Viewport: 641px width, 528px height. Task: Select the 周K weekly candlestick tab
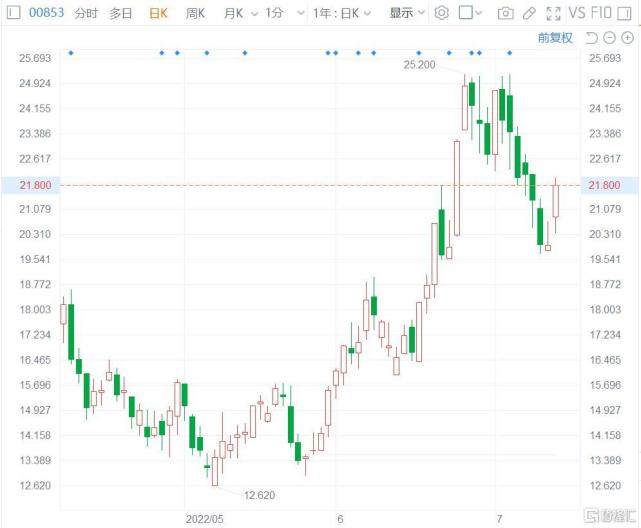point(195,13)
